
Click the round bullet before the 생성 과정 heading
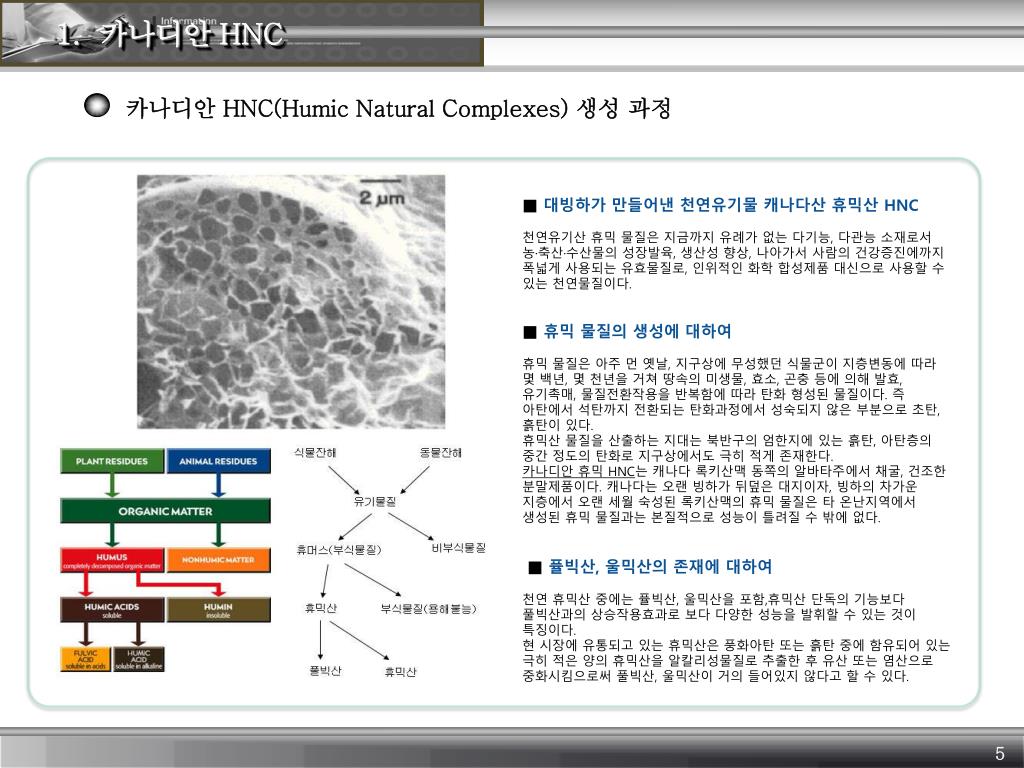click(x=97, y=106)
